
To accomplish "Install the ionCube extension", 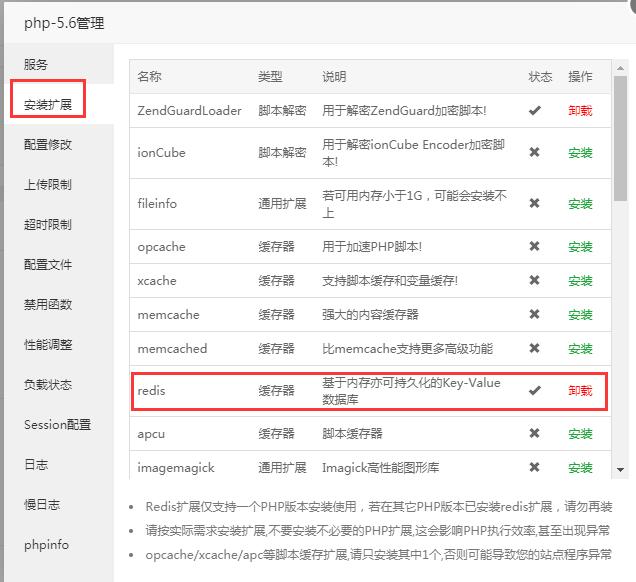I will [x=580, y=153].
